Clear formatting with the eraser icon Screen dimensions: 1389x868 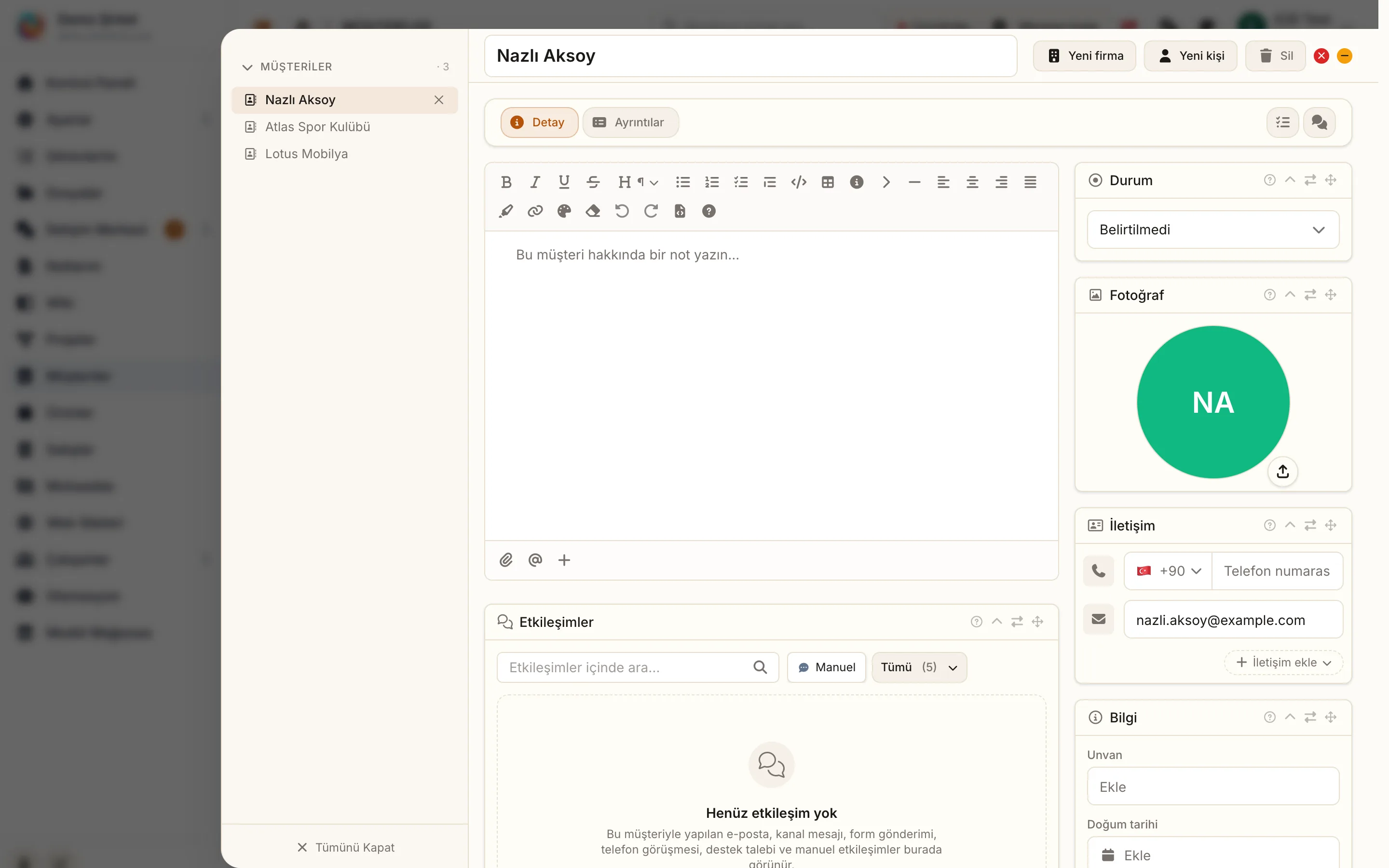[593, 211]
